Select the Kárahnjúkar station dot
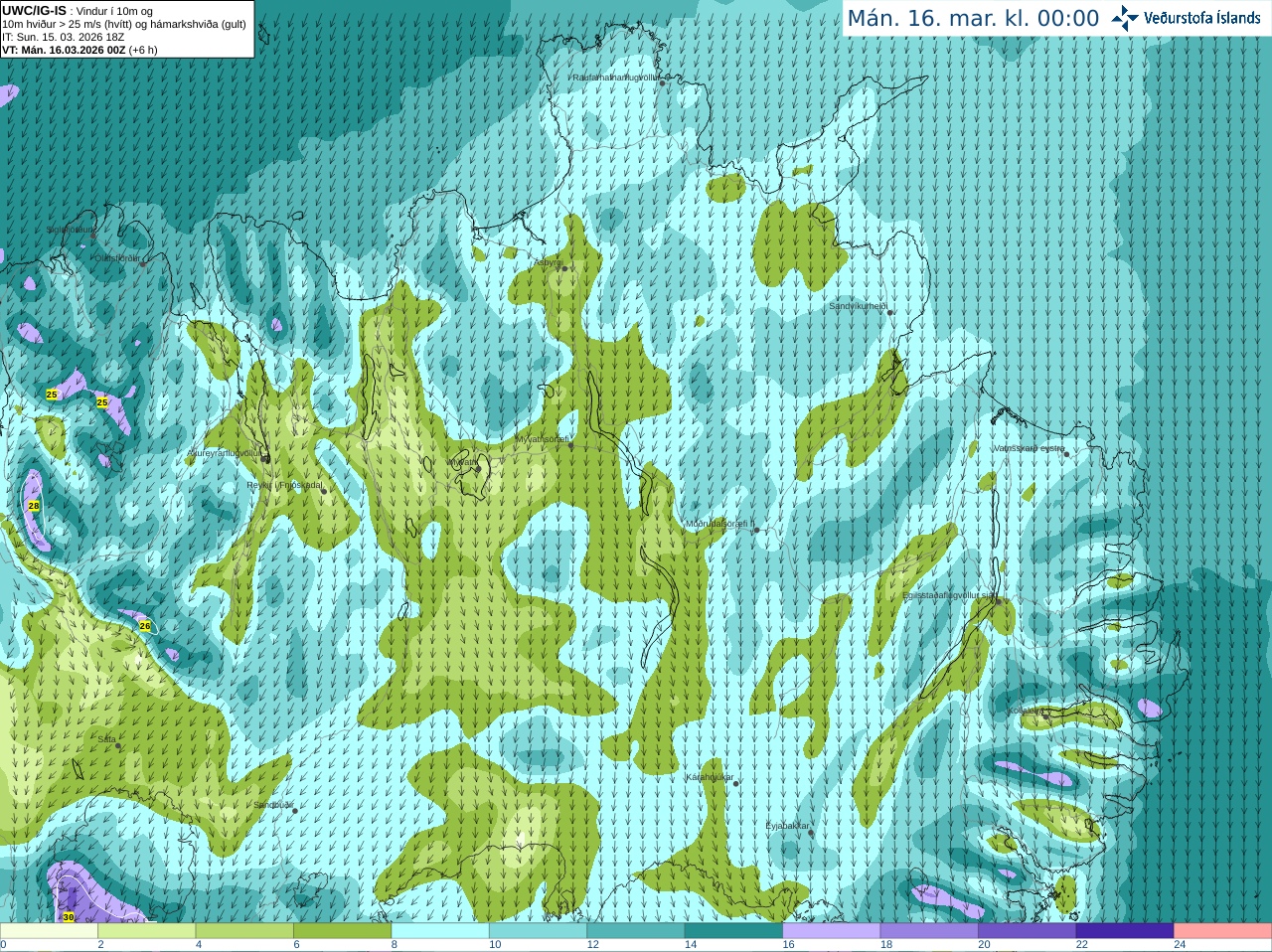Viewport: 1272px width, 952px height. pos(736,783)
